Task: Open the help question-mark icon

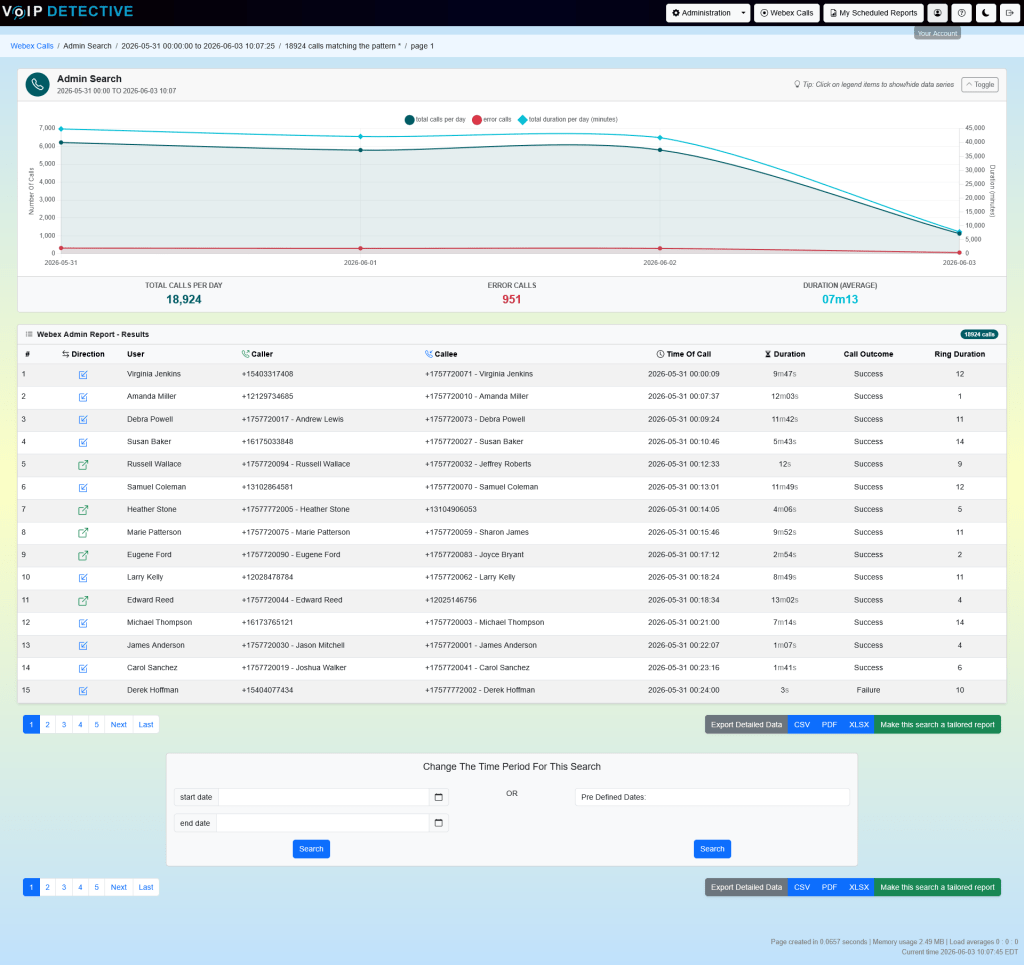Action: click(x=961, y=13)
